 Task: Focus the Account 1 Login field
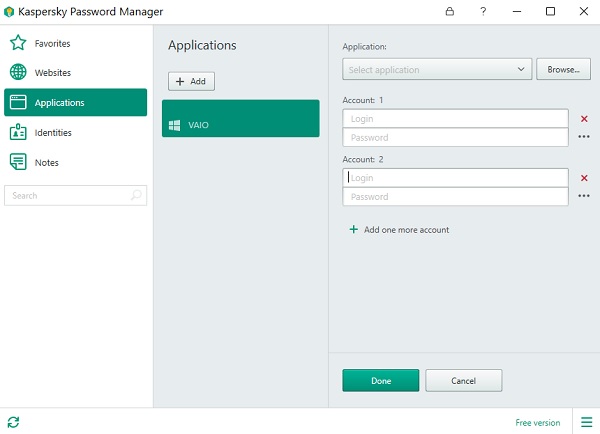pos(455,119)
